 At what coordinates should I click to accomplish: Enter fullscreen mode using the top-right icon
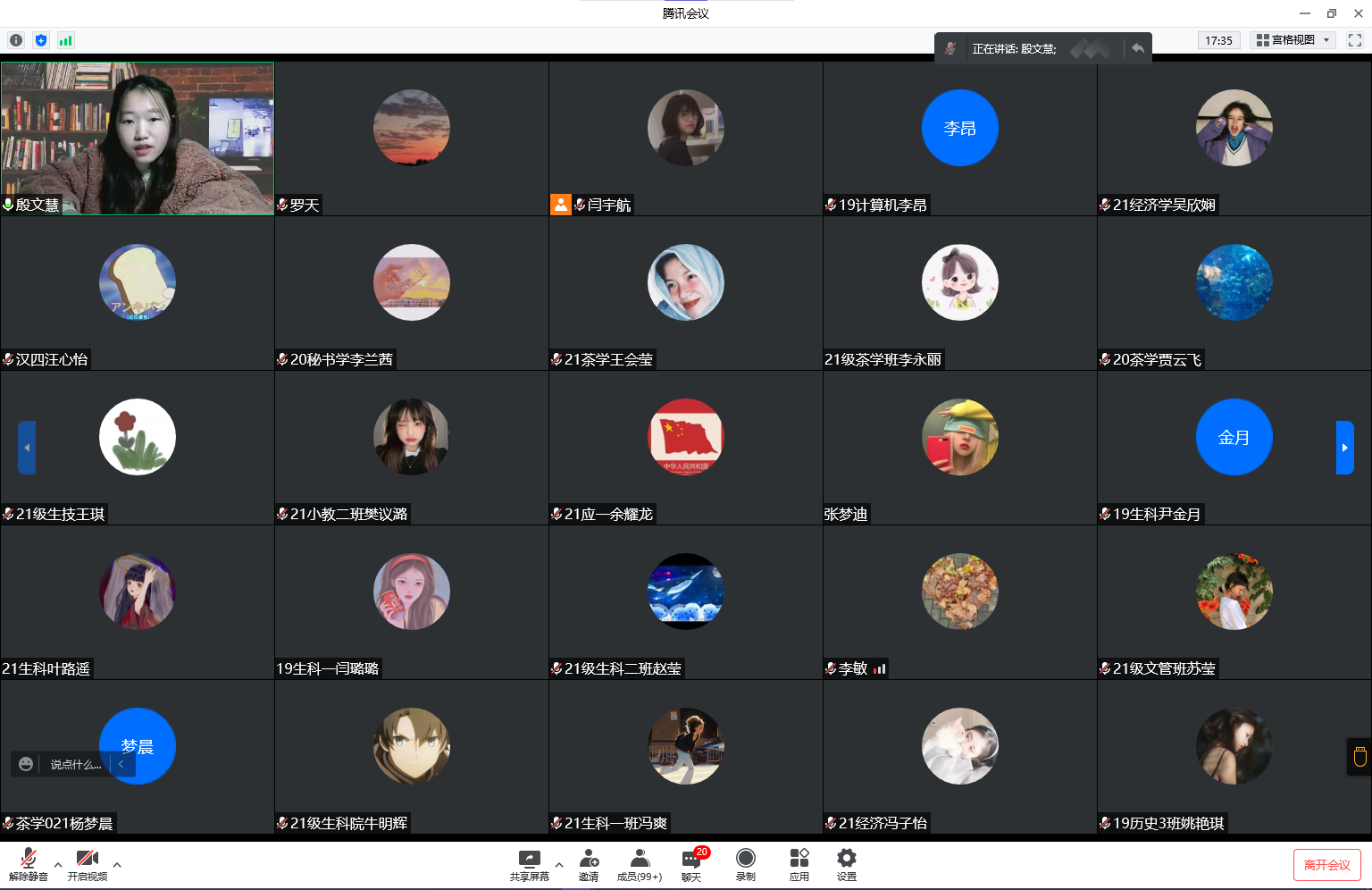[1354, 40]
